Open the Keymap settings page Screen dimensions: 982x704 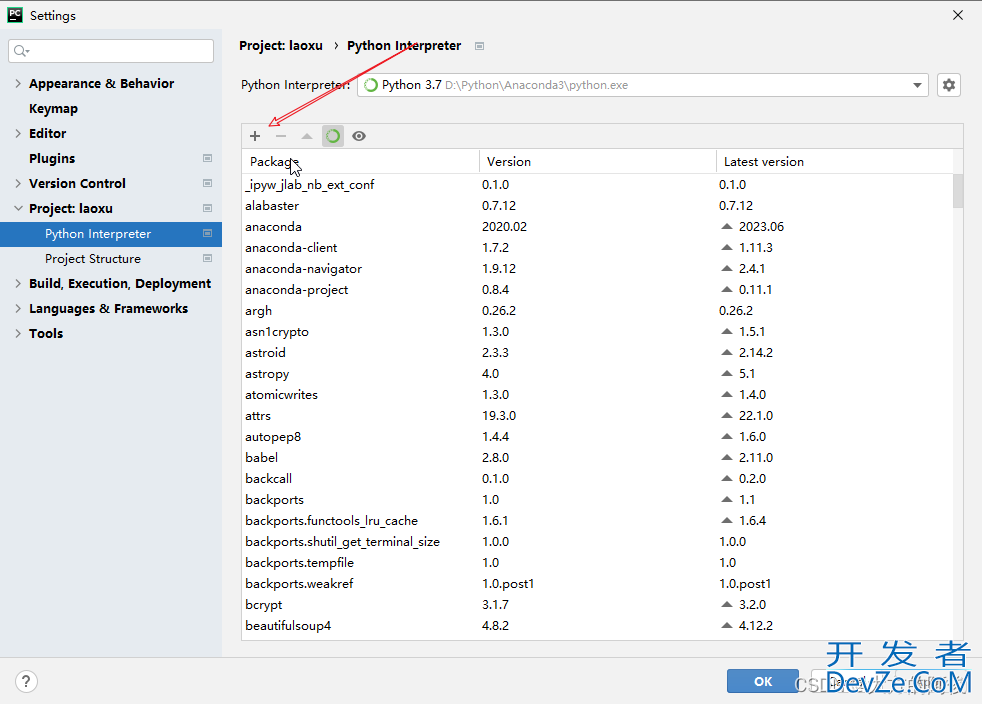coord(53,108)
